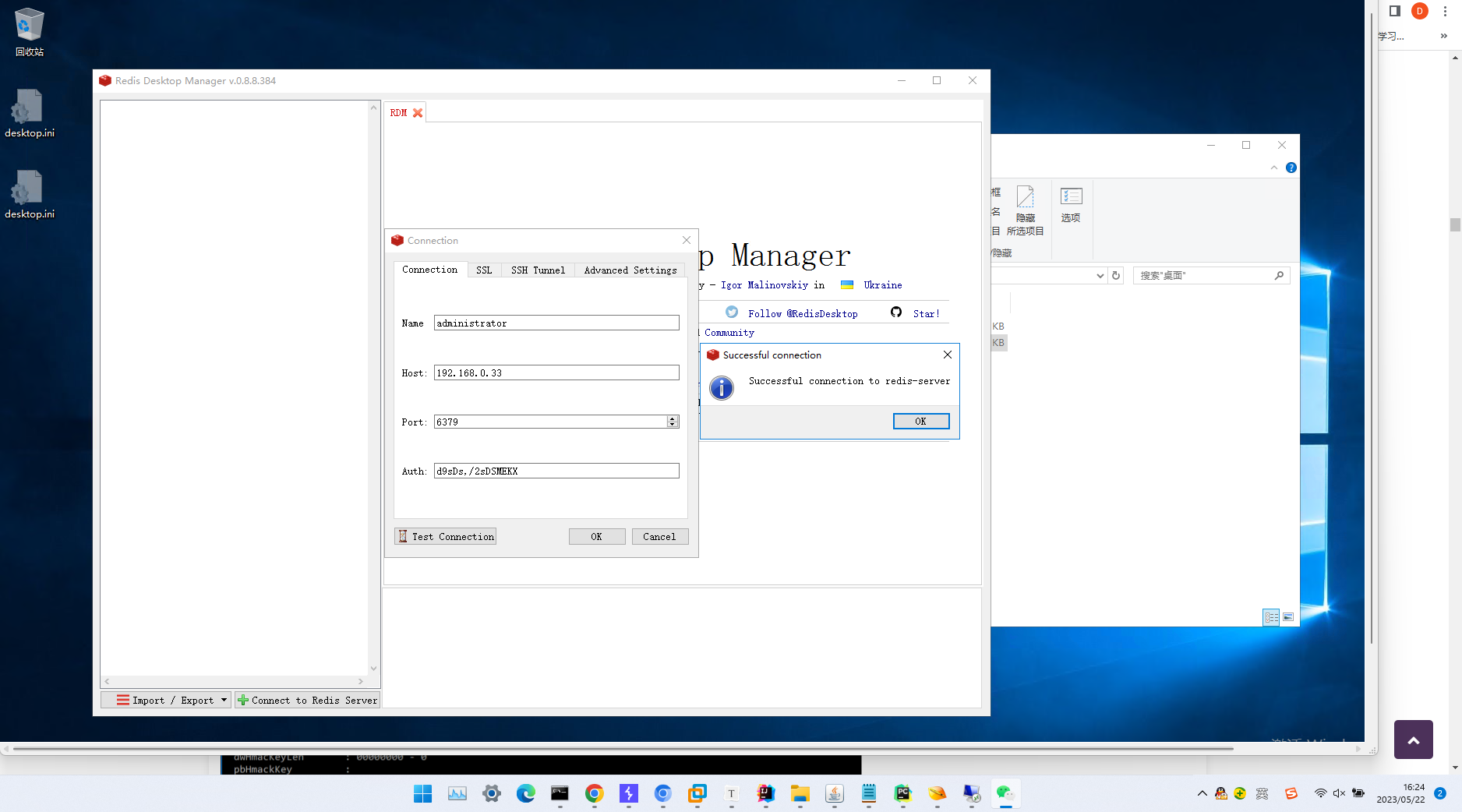1462x812 pixels.
Task: Launch Microsoft Edge from the taskbar
Action: tap(526, 793)
